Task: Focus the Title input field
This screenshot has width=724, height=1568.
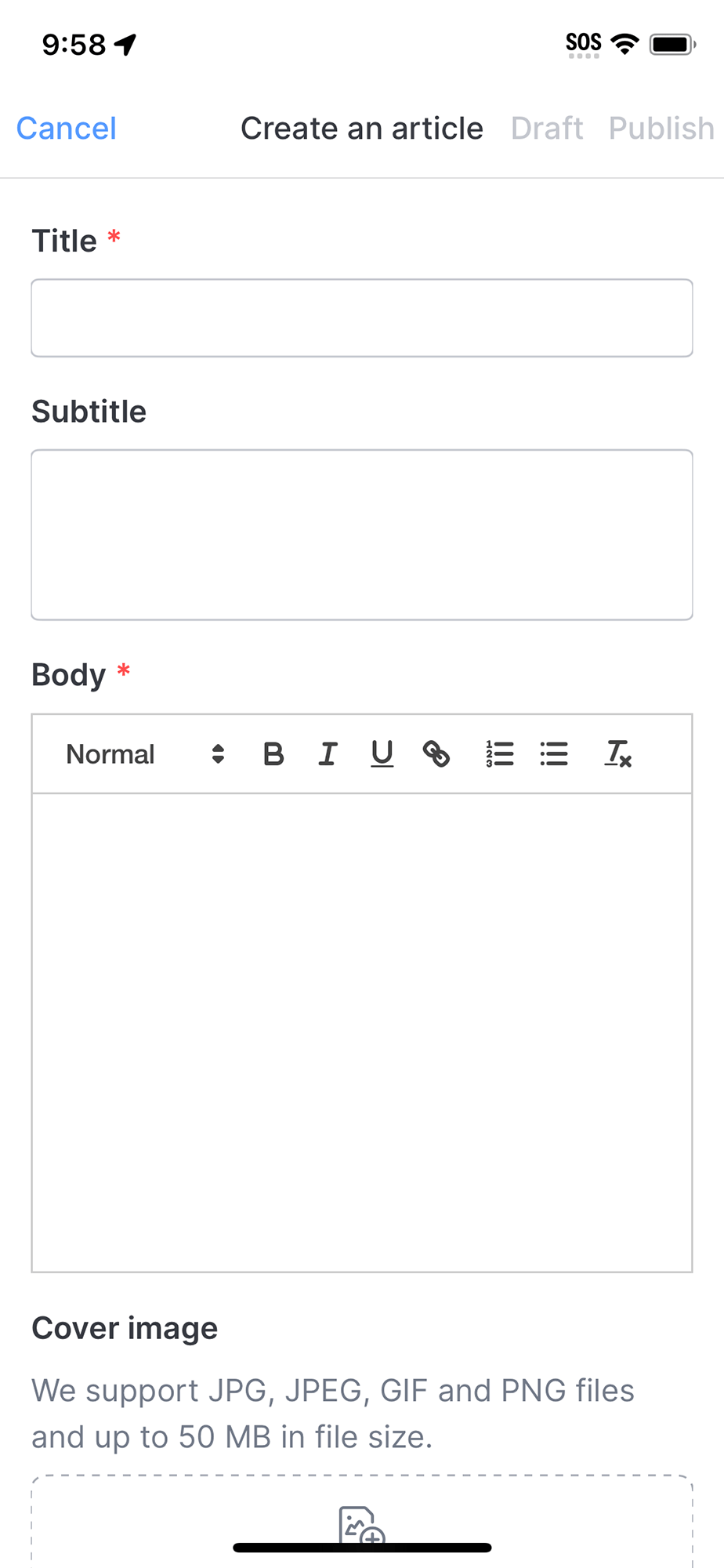Action: (362, 318)
